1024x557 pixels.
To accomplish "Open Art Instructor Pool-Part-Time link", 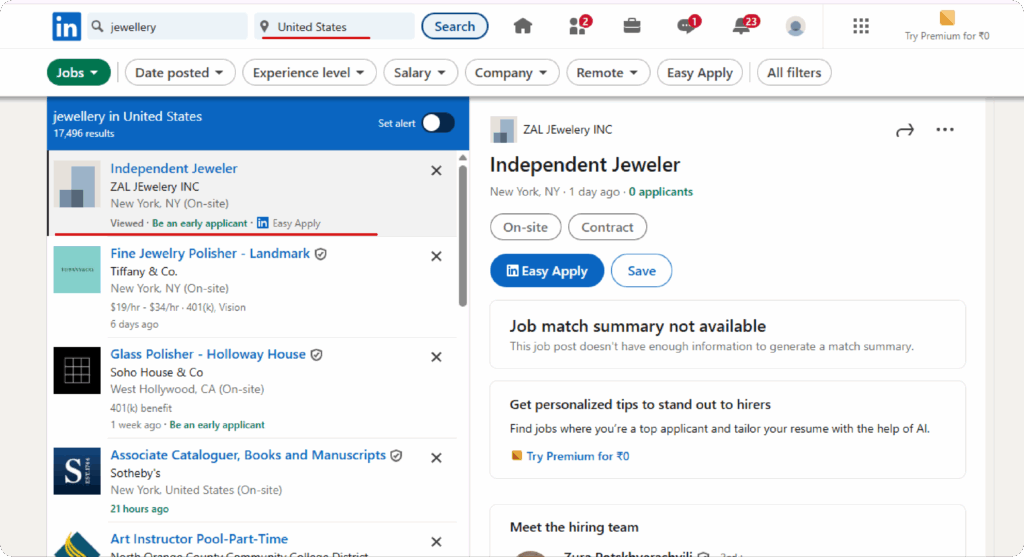I will (199, 539).
